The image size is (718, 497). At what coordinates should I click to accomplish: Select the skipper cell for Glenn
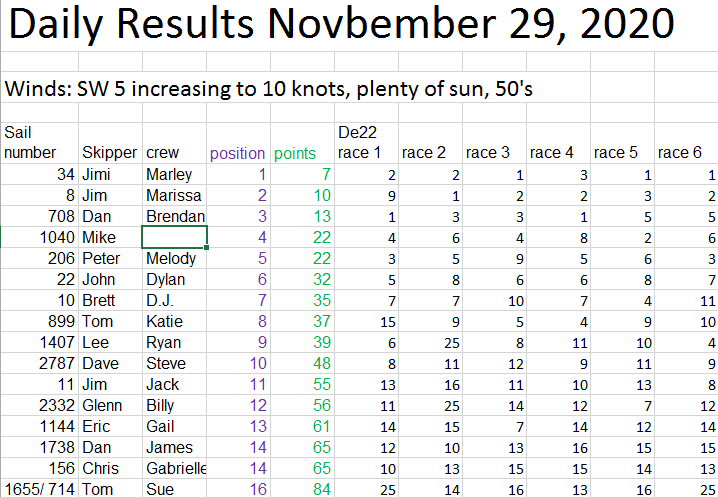point(109,405)
